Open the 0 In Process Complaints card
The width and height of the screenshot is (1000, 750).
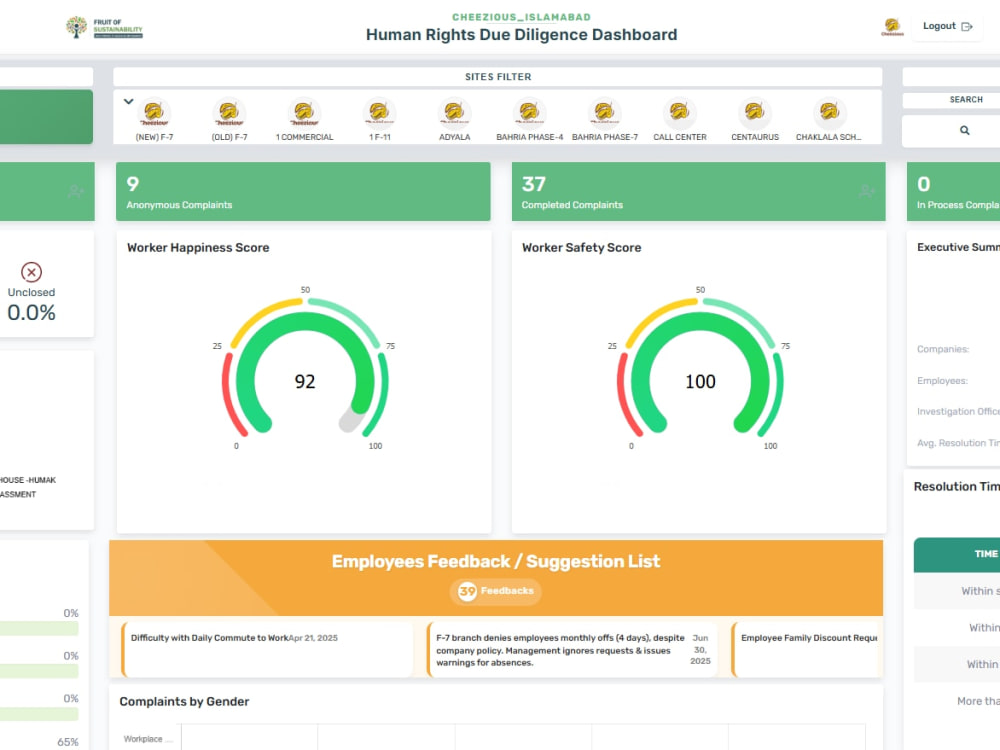click(x=953, y=191)
